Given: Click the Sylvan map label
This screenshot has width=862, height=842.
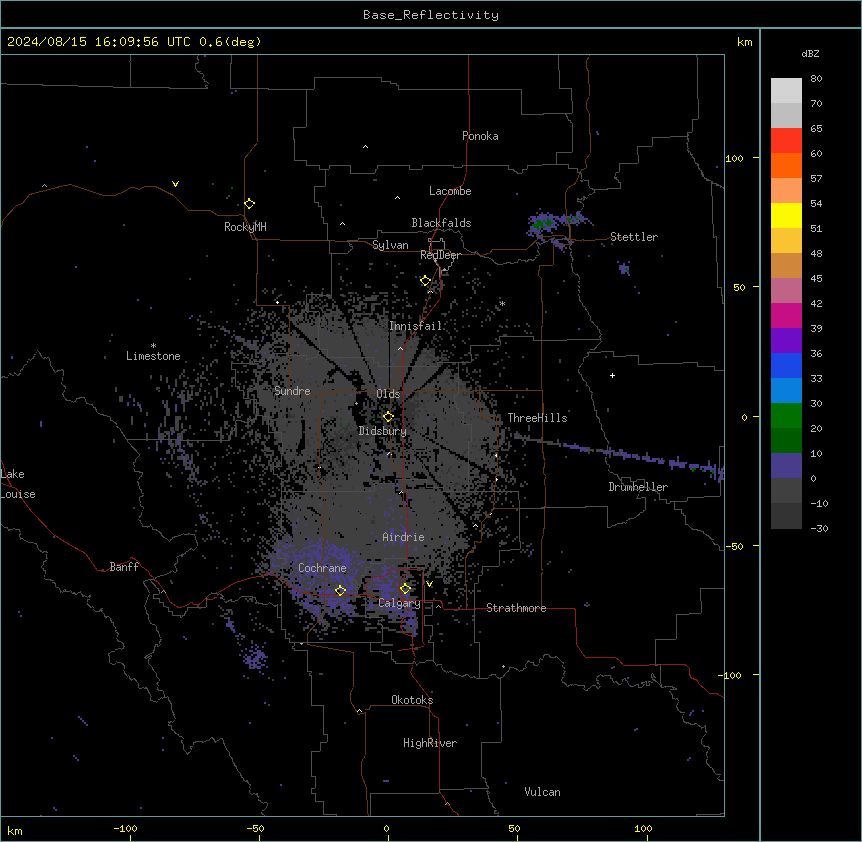Looking at the screenshot, I should (390, 245).
